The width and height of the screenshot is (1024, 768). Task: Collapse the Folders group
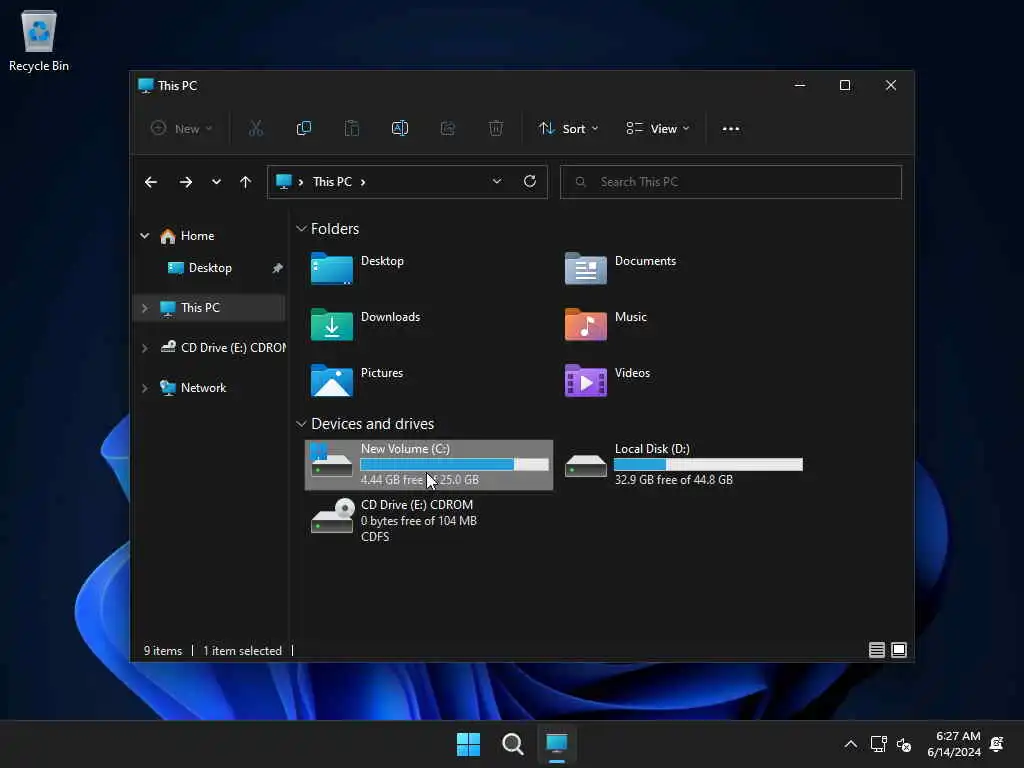coord(301,229)
